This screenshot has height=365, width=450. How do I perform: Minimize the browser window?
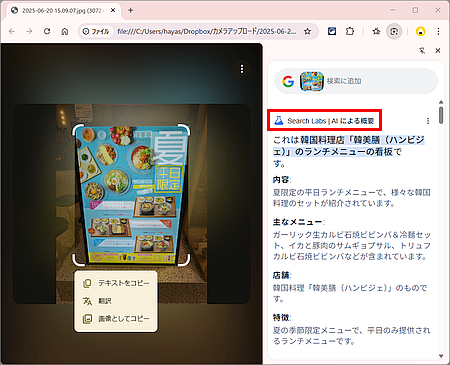pyautogui.click(x=393, y=10)
